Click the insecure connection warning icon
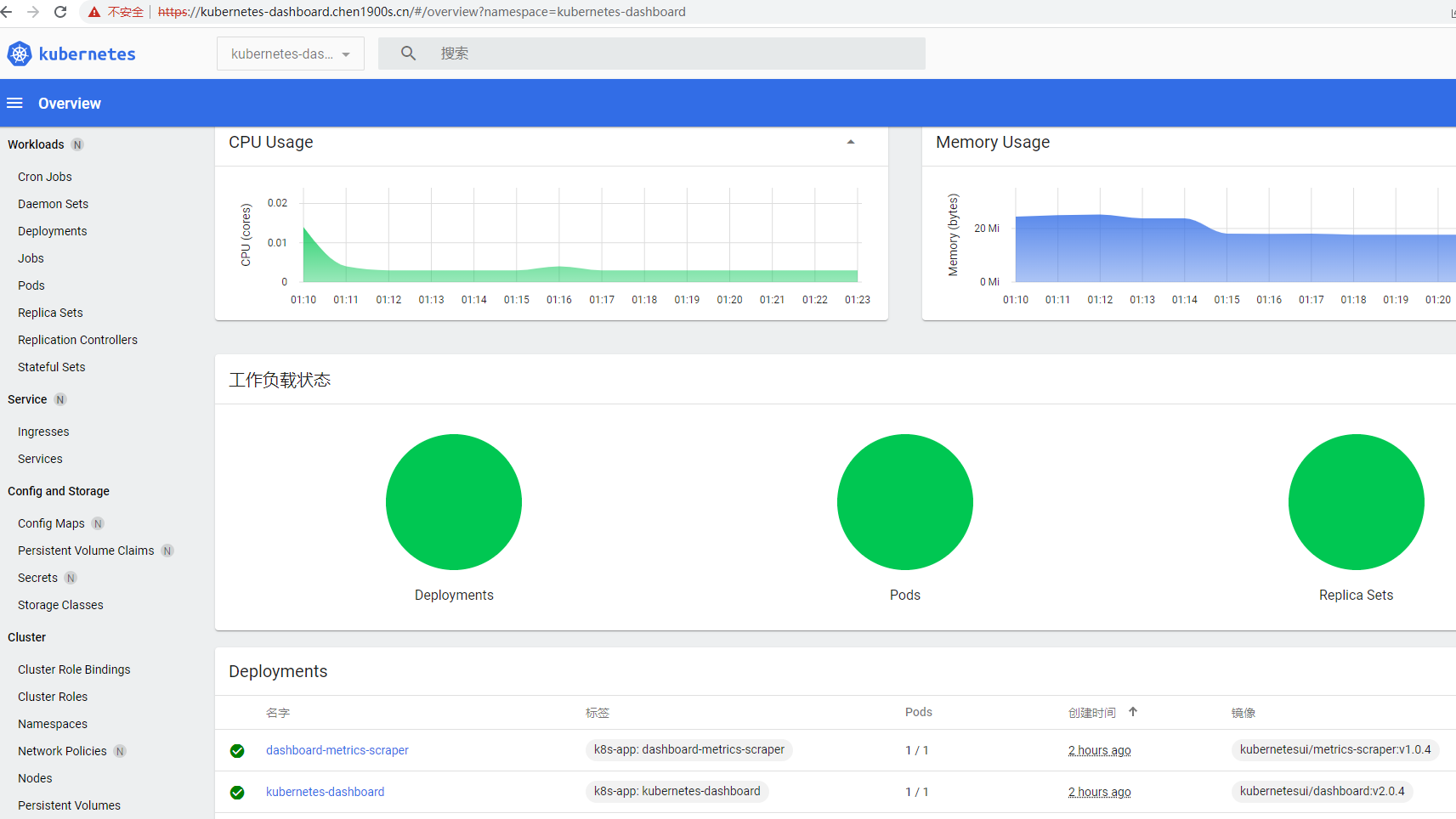This screenshot has width=1456, height=819. click(x=94, y=12)
